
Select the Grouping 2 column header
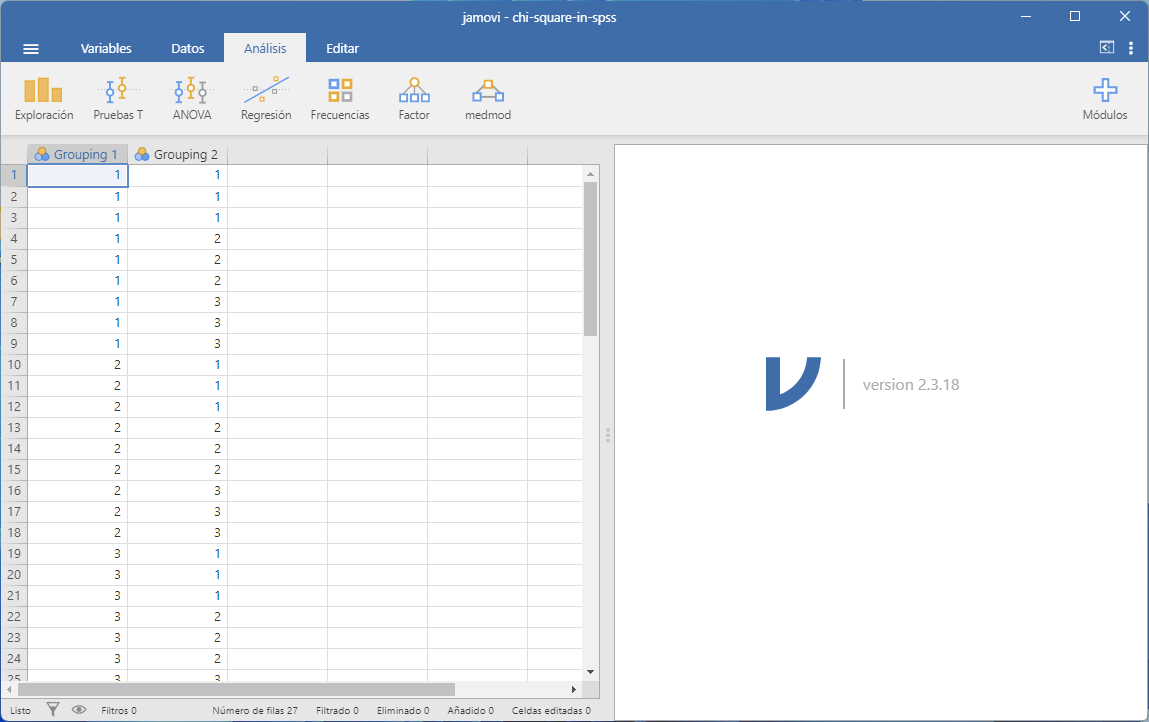coord(177,155)
